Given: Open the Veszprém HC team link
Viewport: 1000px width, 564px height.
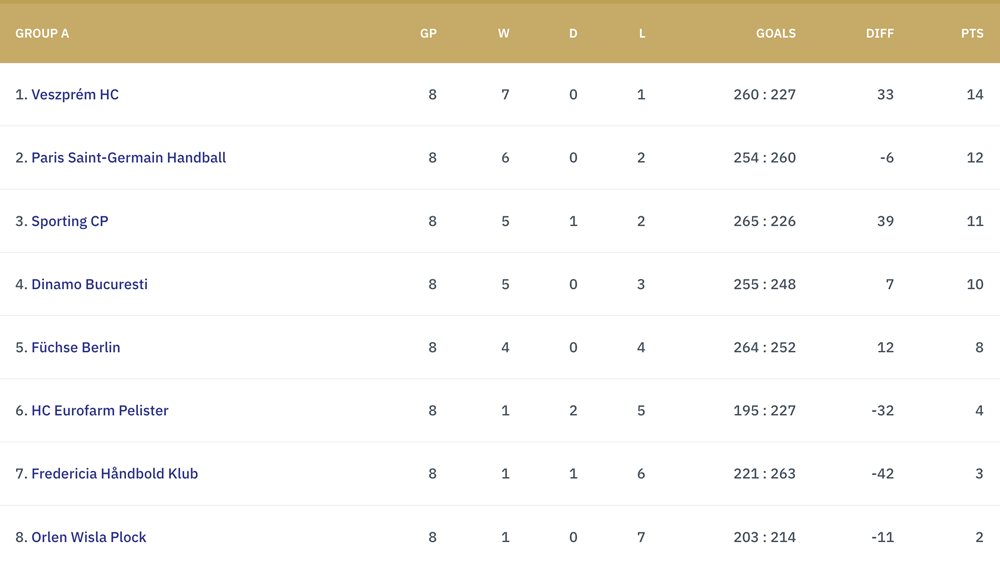Looking at the screenshot, I should pos(75,94).
